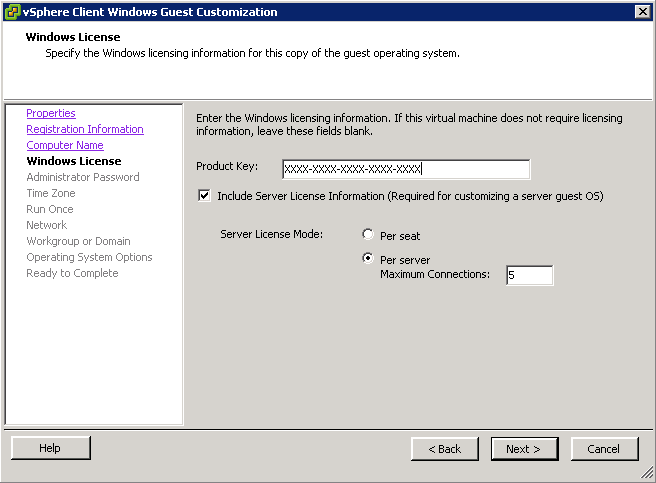The height and width of the screenshot is (483, 656).
Task: Click the Run Once step
Action: click(x=50, y=209)
